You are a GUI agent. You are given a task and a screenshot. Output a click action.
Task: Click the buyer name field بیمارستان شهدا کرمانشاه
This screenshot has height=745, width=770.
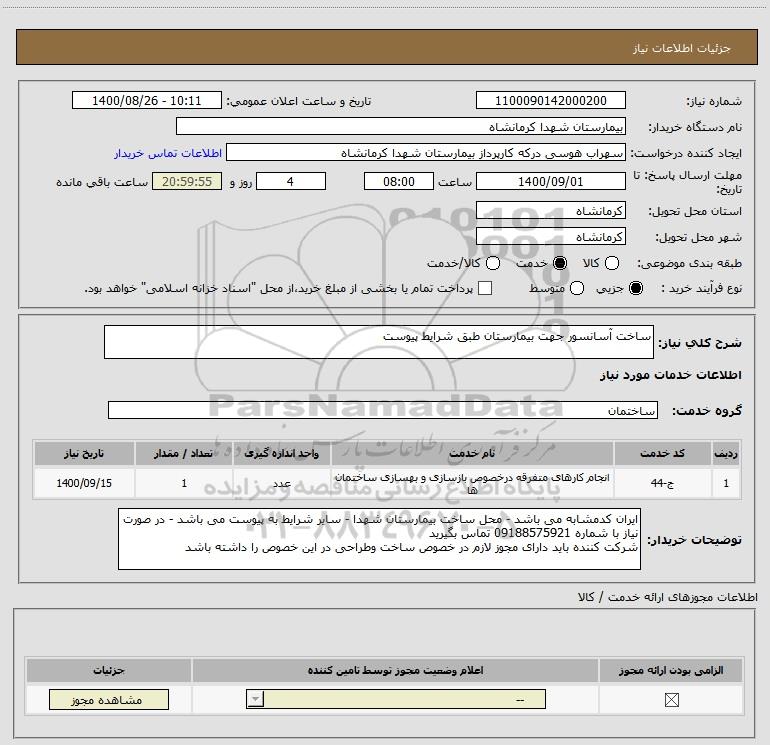[x=401, y=126]
